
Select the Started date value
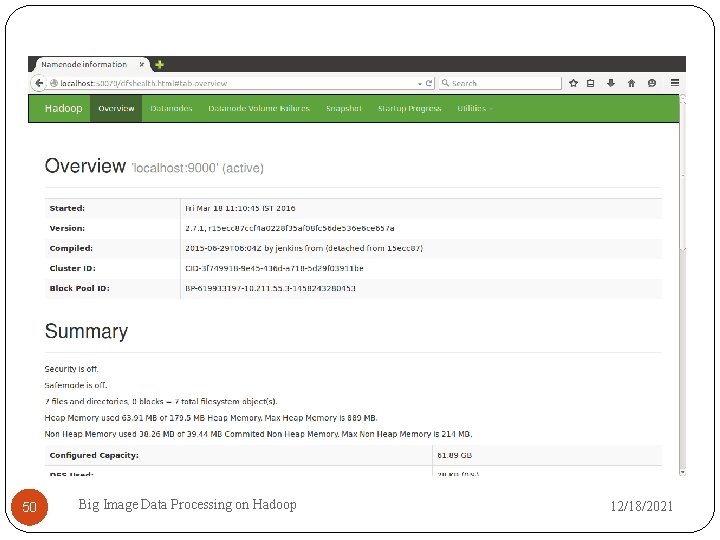point(240,208)
